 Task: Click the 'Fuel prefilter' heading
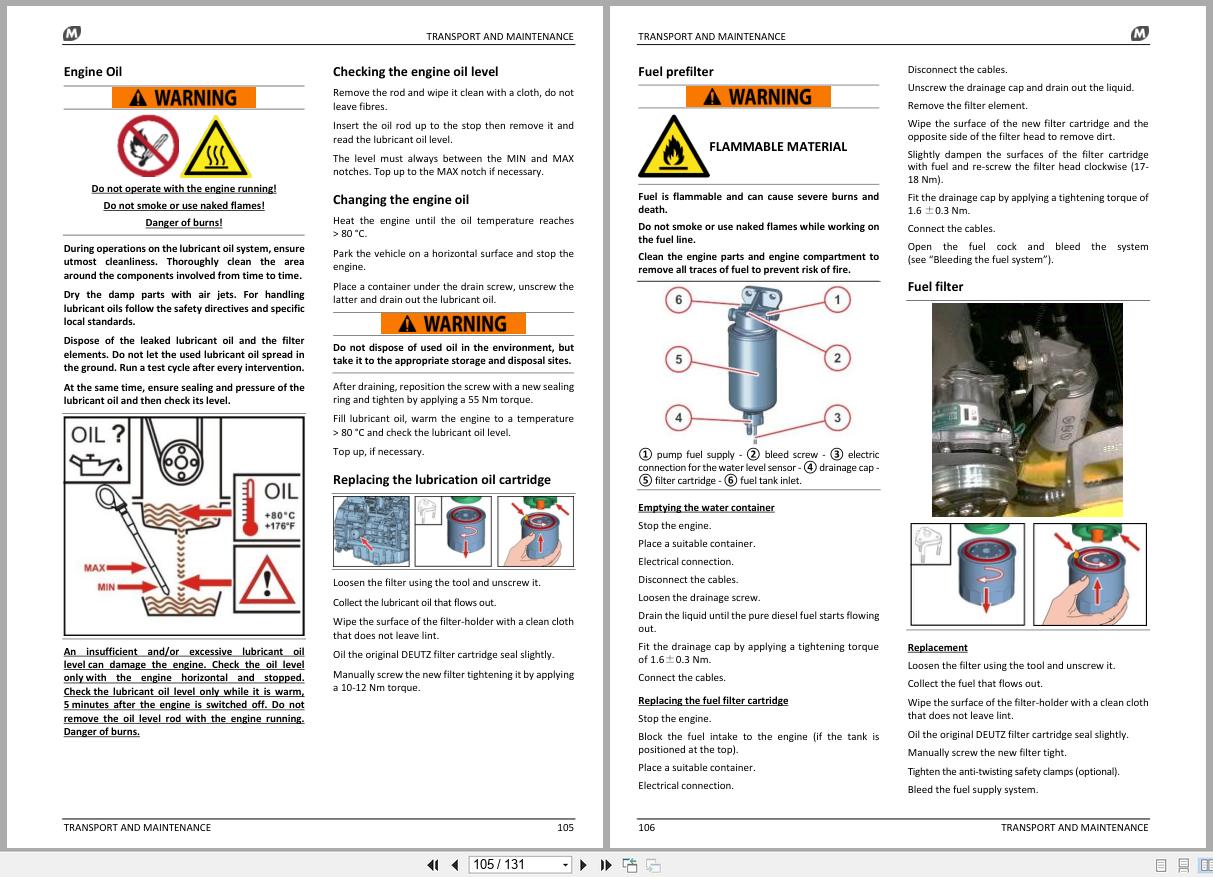(x=676, y=72)
